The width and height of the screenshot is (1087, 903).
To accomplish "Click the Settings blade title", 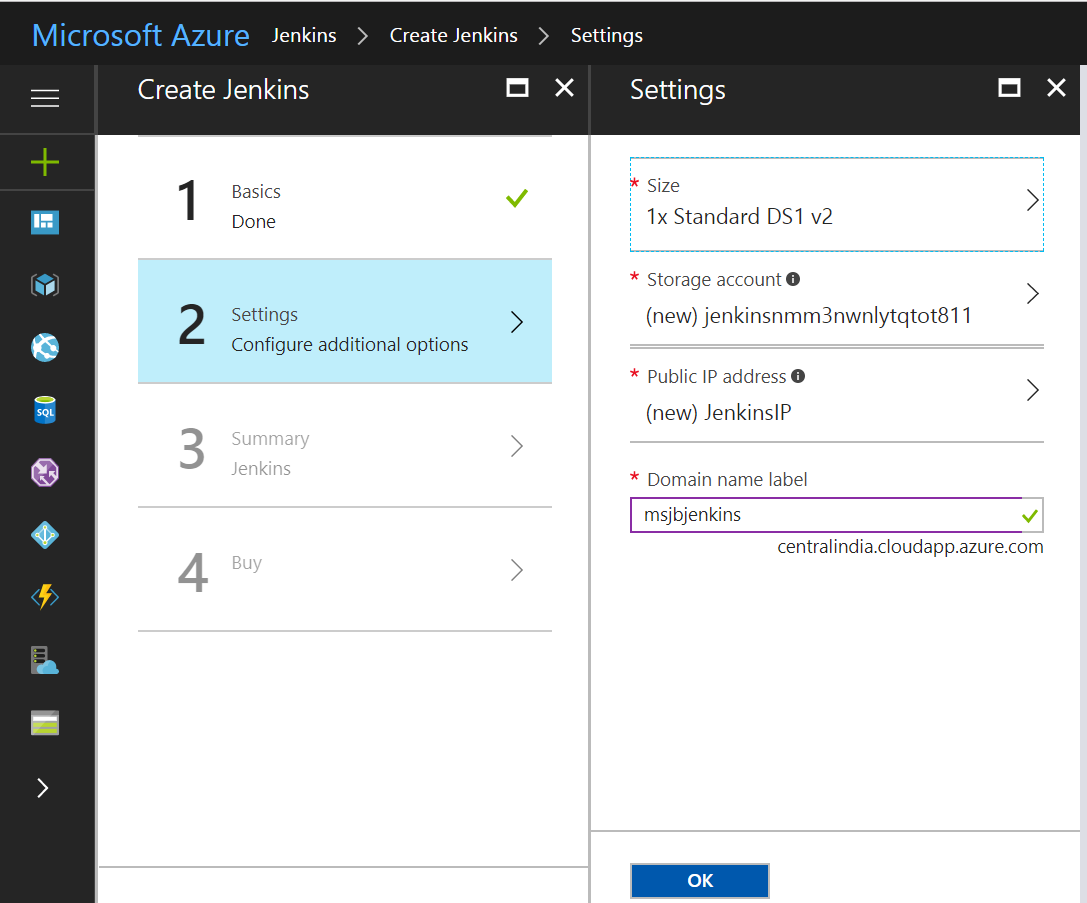I will tap(678, 90).
